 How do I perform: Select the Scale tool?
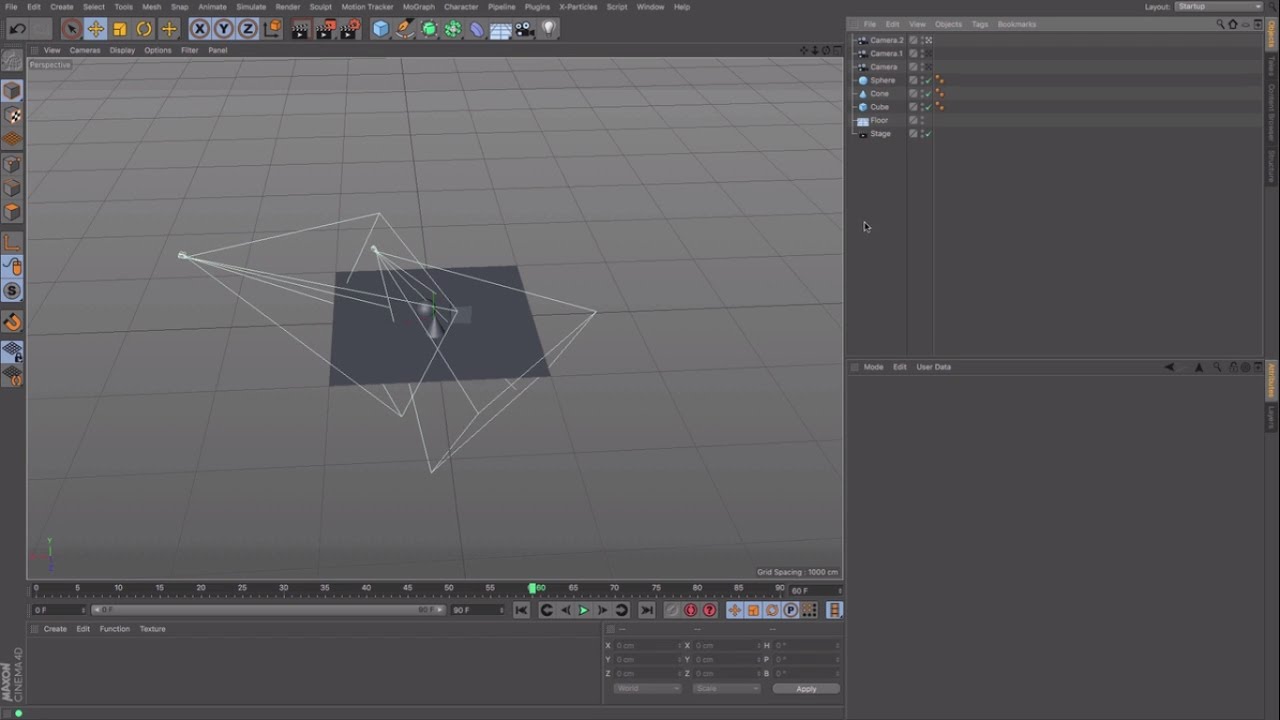point(120,29)
